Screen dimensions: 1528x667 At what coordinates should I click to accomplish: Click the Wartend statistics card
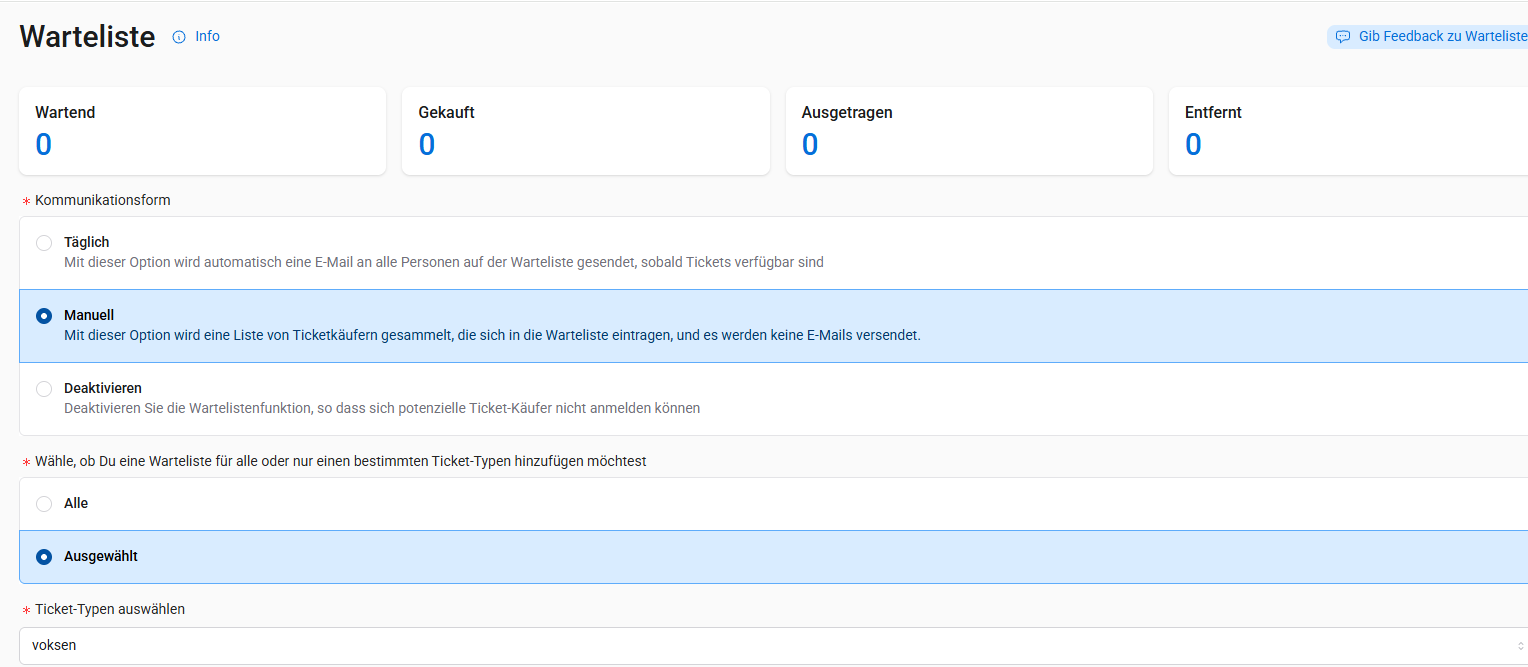click(x=202, y=131)
